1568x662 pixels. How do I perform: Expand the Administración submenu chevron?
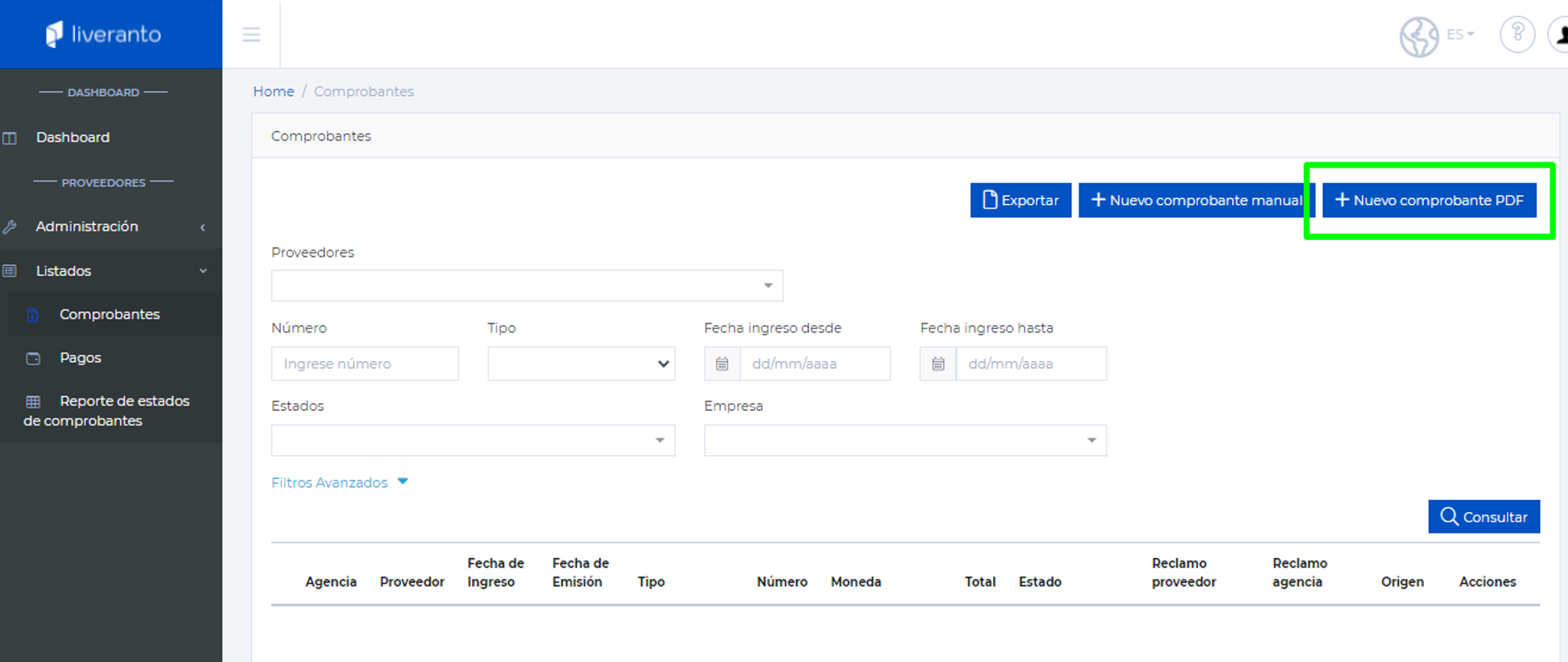click(x=202, y=227)
